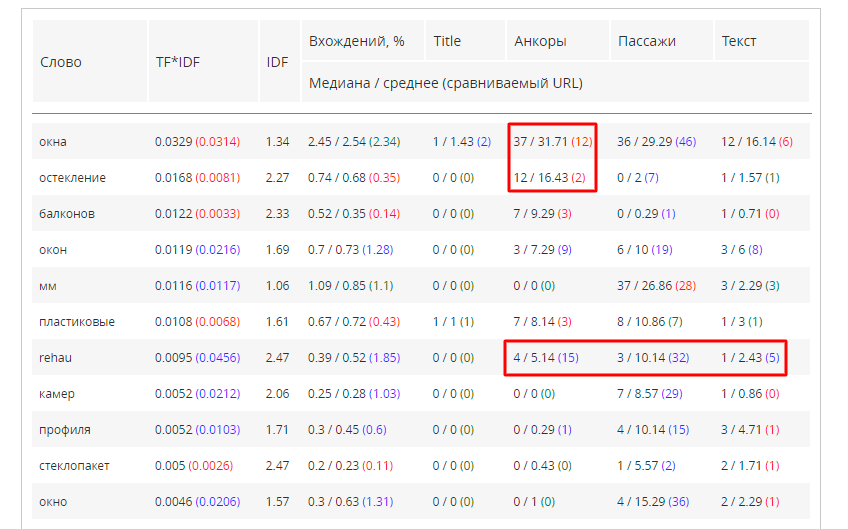Click TF*IDF value 0.0116 (0.0117)
The image size is (848, 529).
(x=197, y=286)
